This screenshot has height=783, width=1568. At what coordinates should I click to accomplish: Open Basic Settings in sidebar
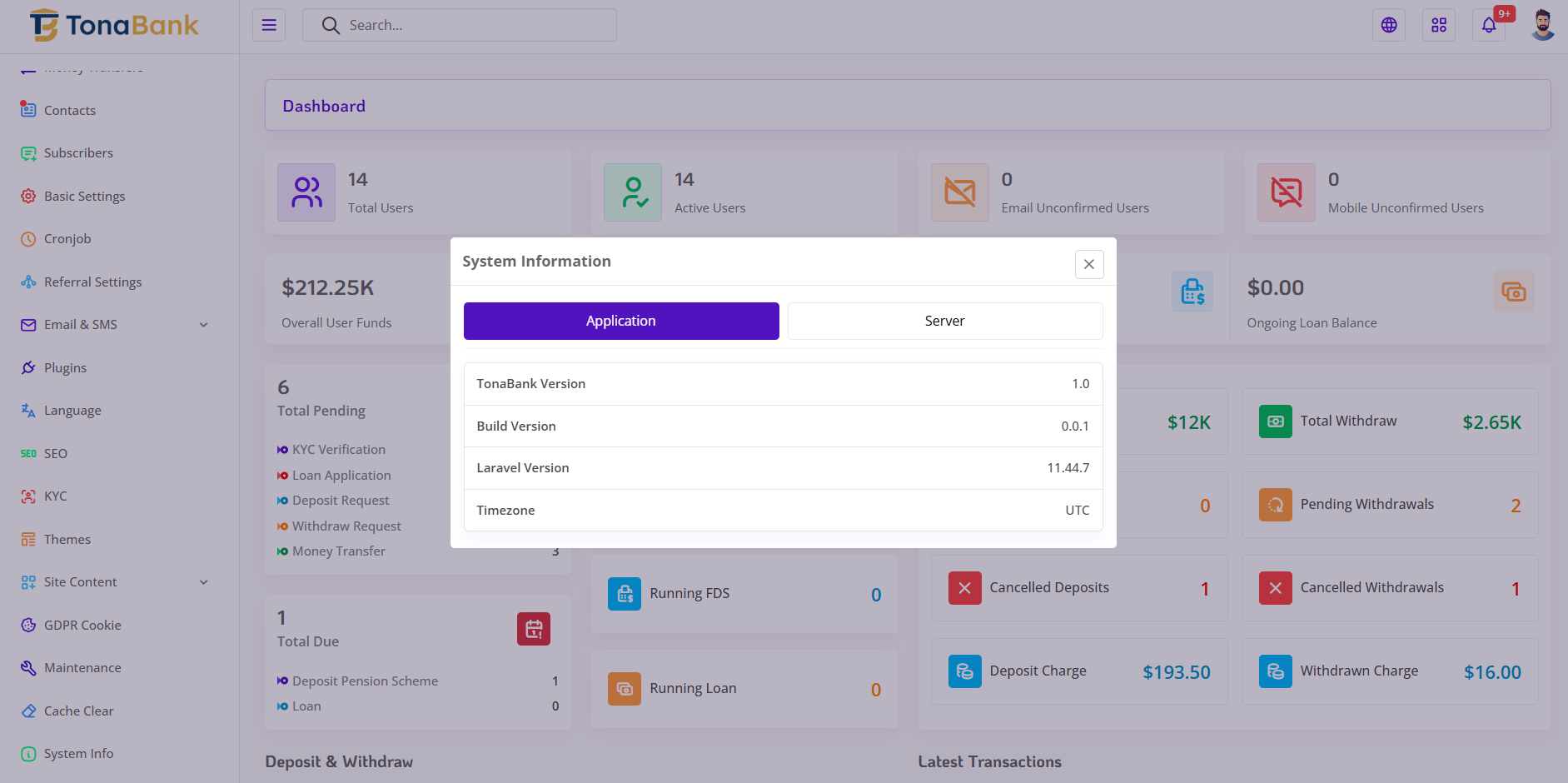tap(84, 197)
